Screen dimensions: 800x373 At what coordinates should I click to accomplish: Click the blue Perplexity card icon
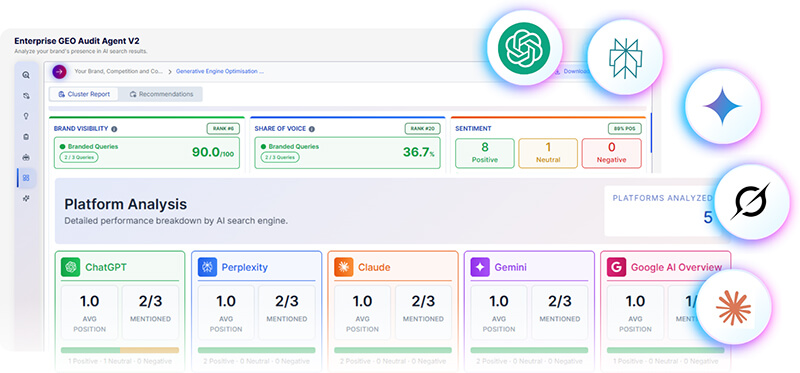207,267
